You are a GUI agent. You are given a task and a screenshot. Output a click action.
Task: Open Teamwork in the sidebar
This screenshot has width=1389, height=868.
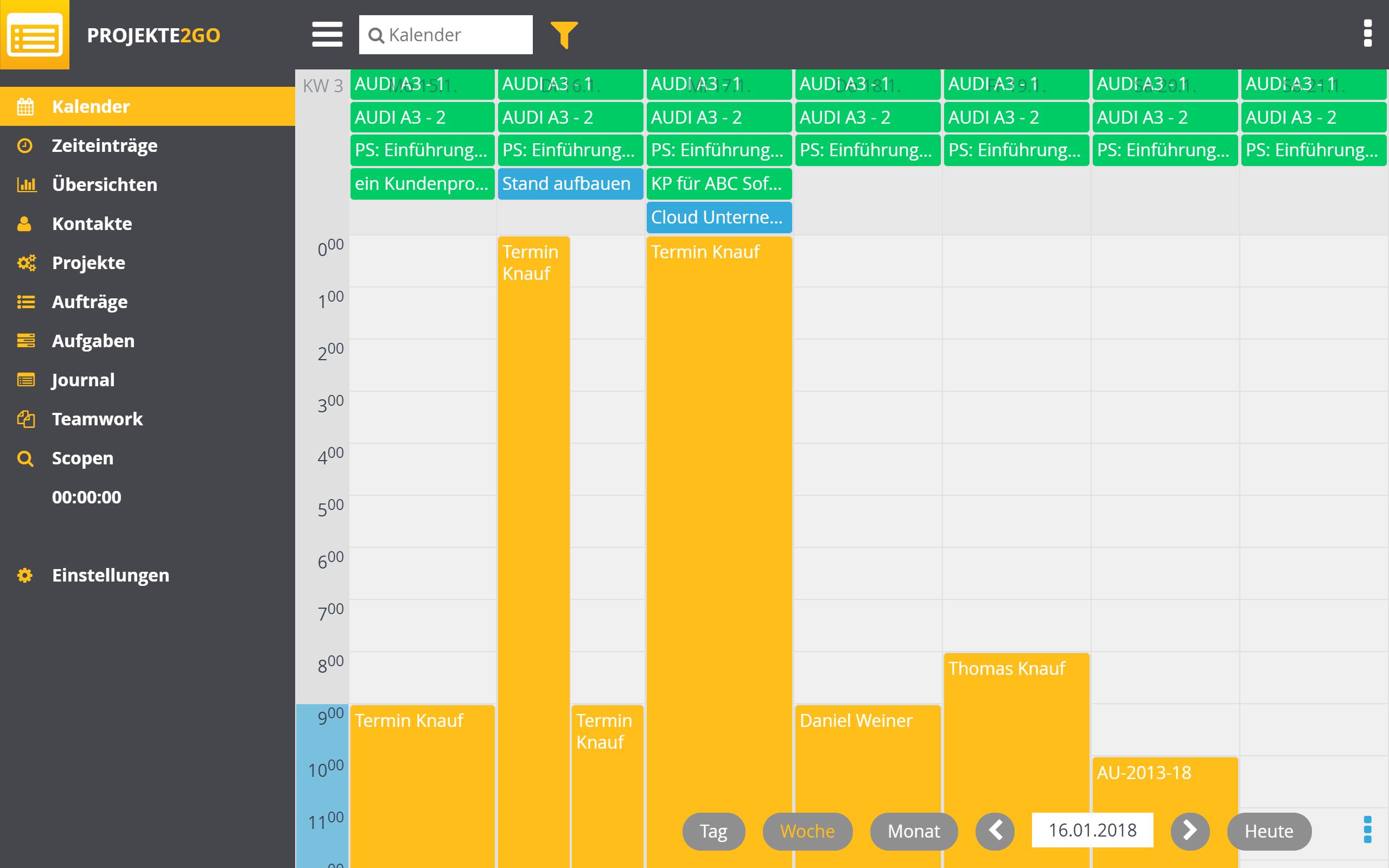click(x=148, y=418)
